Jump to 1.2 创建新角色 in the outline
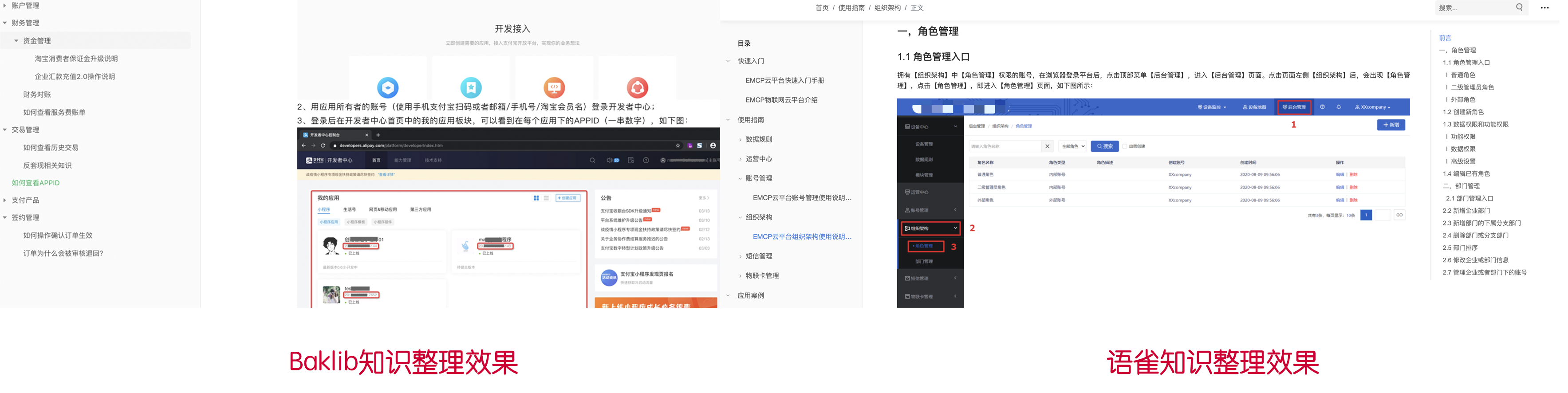This screenshot has height=393, width=1568. [1463, 113]
